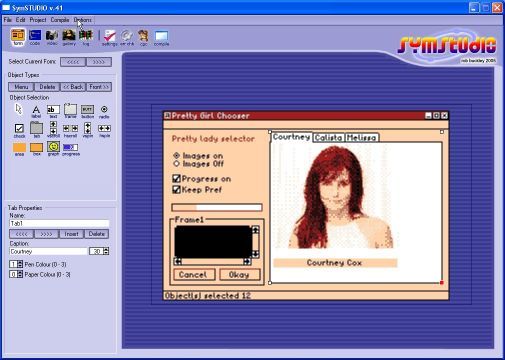Click the compile toolbar icon
This screenshot has height=360, width=505.
coord(161,37)
